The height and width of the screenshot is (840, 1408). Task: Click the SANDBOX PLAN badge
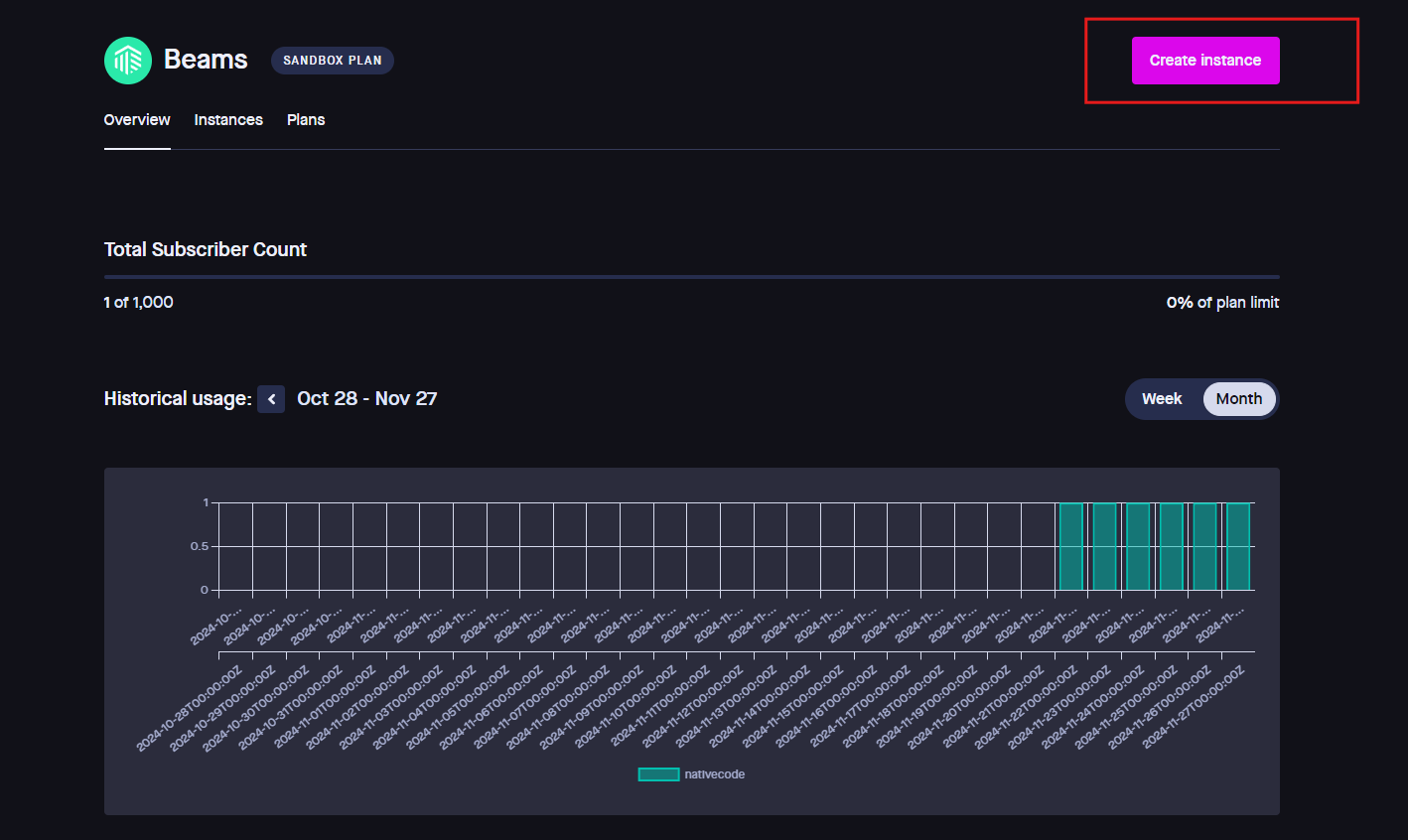pos(332,61)
